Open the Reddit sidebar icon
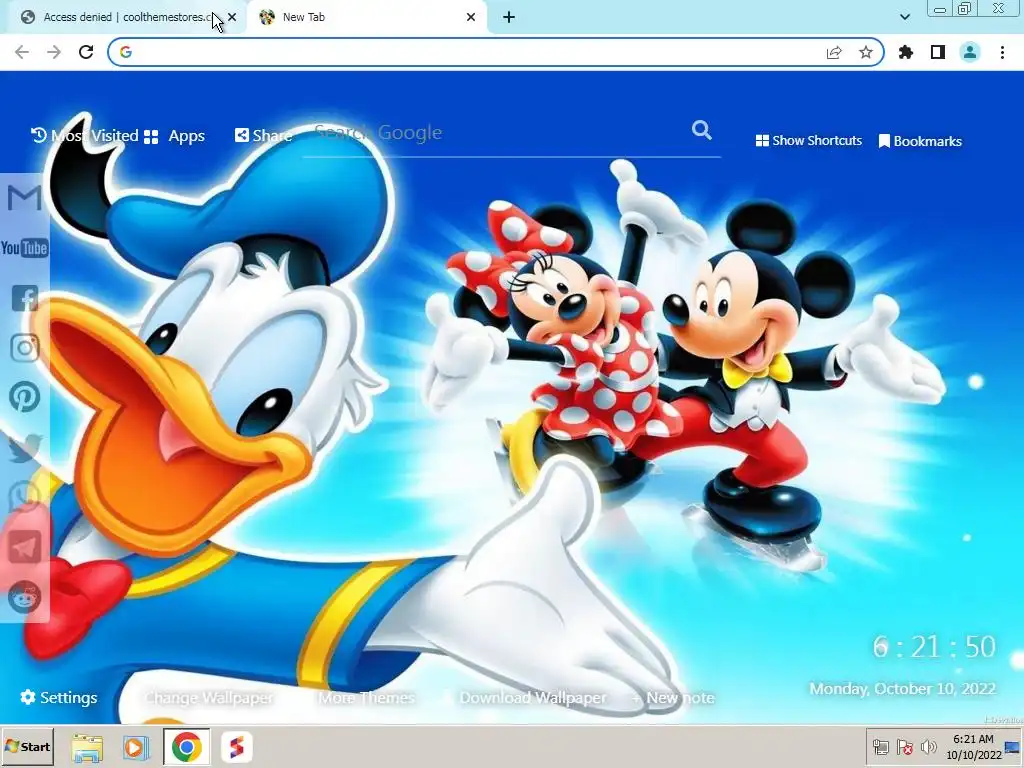The image size is (1024, 768). coord(25,596)
